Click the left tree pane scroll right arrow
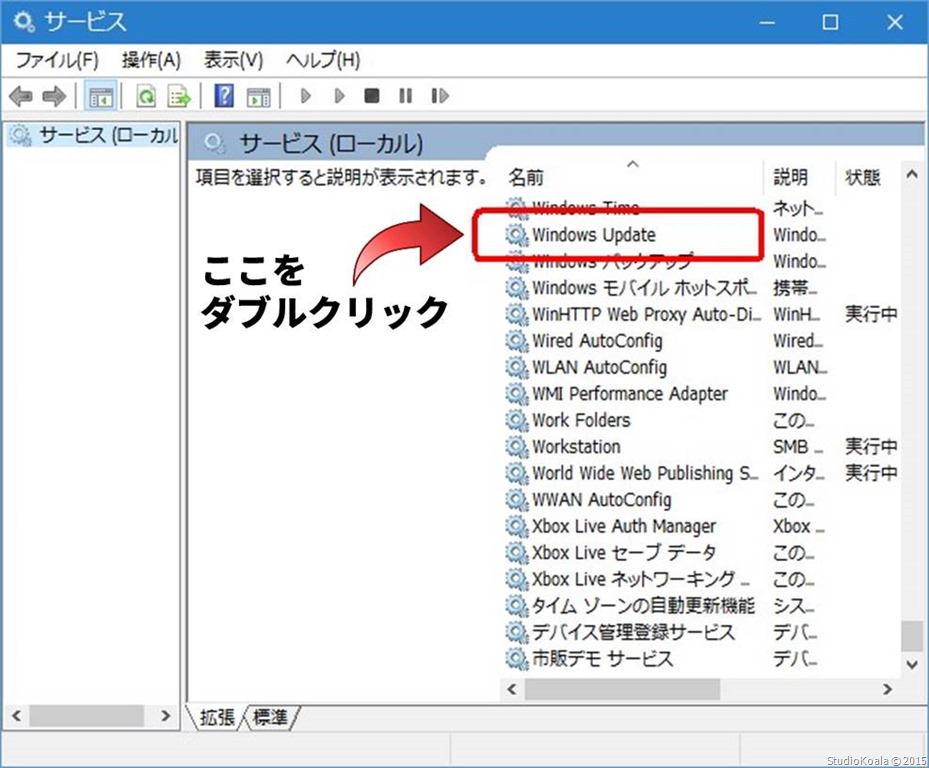929x768 pixels. point(166,715)
